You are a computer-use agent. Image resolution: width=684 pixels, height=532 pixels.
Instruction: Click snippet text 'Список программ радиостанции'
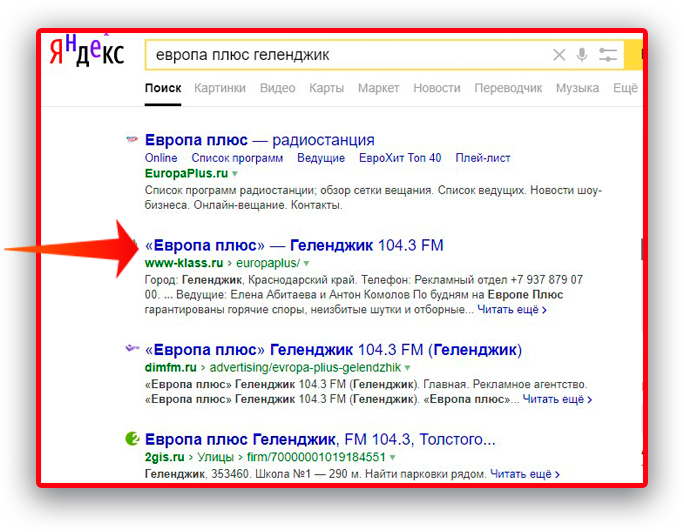231,191
